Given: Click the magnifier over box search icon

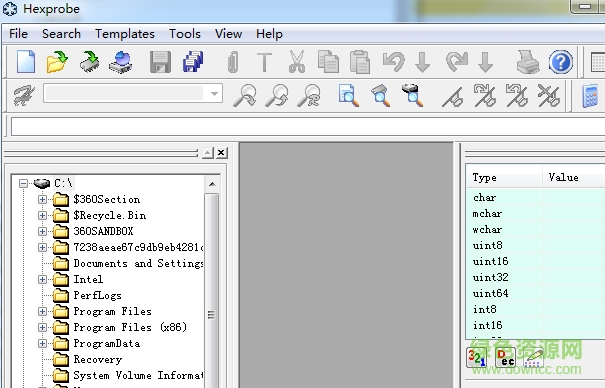Looking at the screenshot, I should [380, 95].
